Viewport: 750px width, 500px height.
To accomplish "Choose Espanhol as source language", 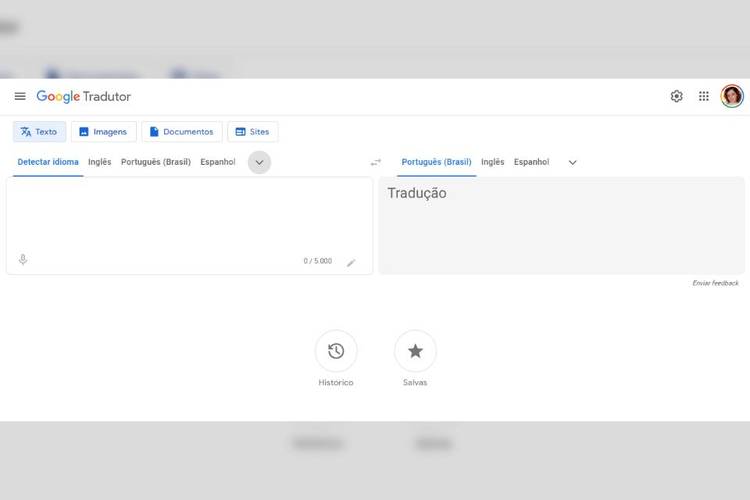I will pos(218,162).
